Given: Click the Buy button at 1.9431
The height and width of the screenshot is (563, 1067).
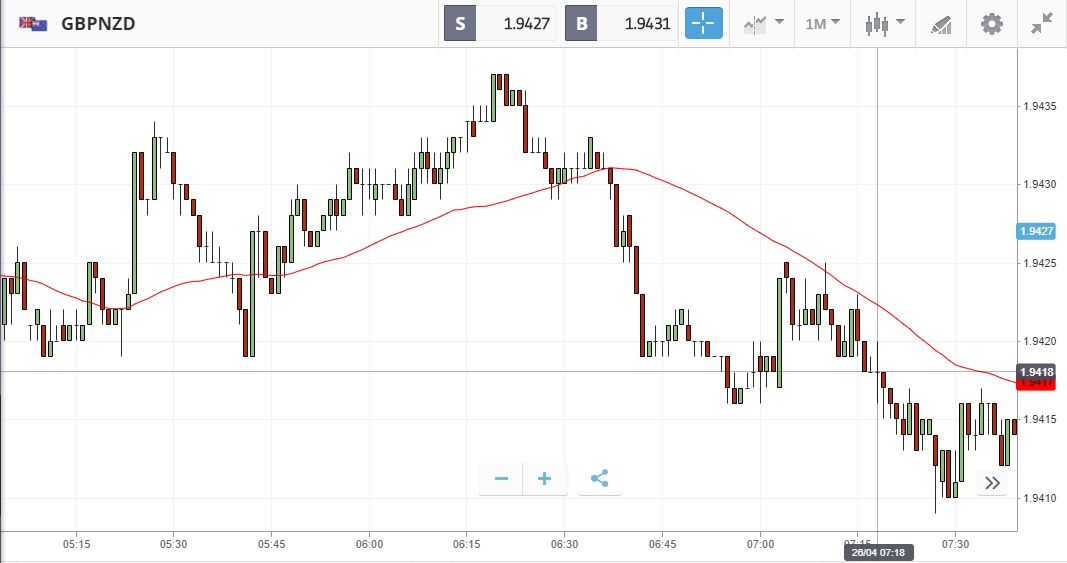Looking at the screenshot, I should point(622,23).
